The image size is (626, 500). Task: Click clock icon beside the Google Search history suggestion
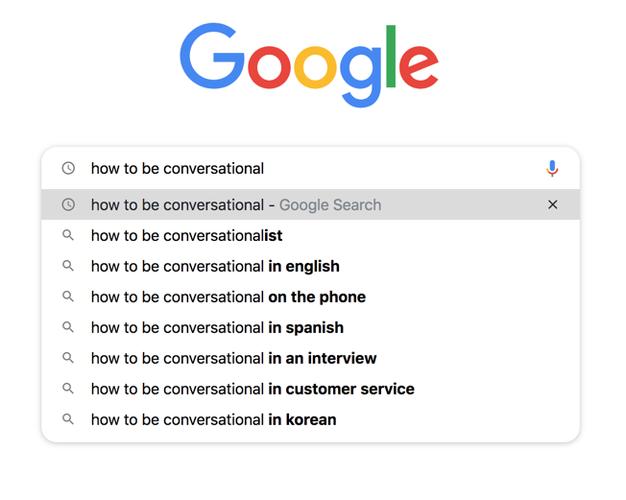(68, 205)
